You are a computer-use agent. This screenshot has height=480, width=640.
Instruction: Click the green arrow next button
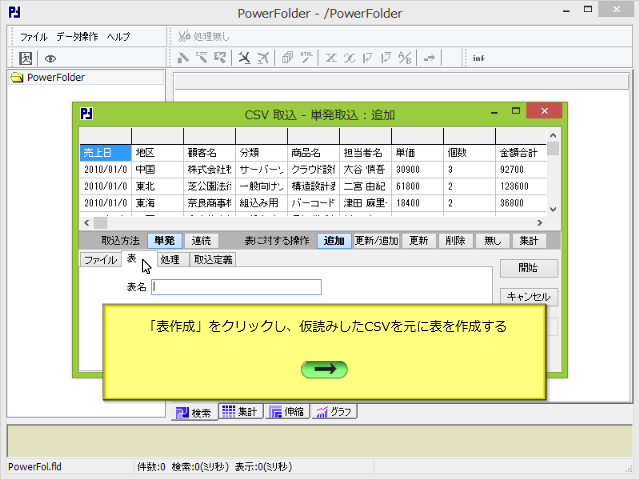pos(324,369)
